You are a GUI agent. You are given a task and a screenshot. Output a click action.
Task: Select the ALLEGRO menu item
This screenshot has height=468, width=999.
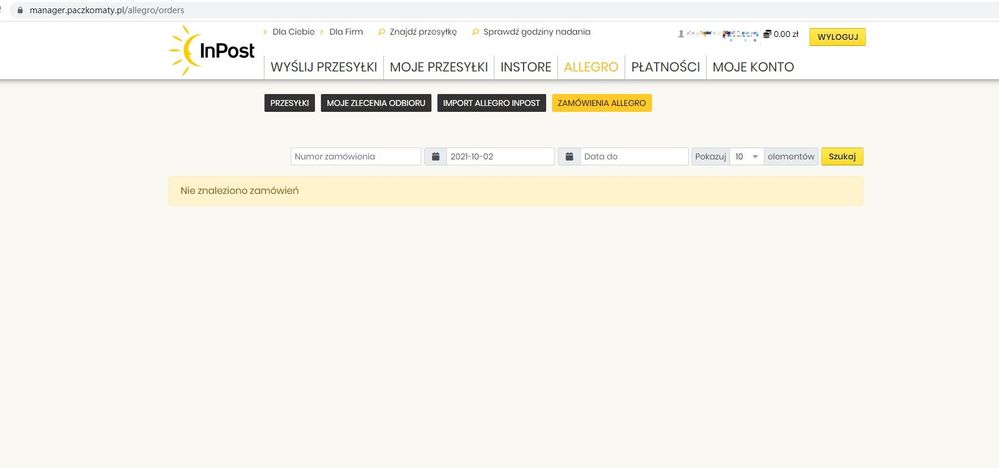[591, 67]
